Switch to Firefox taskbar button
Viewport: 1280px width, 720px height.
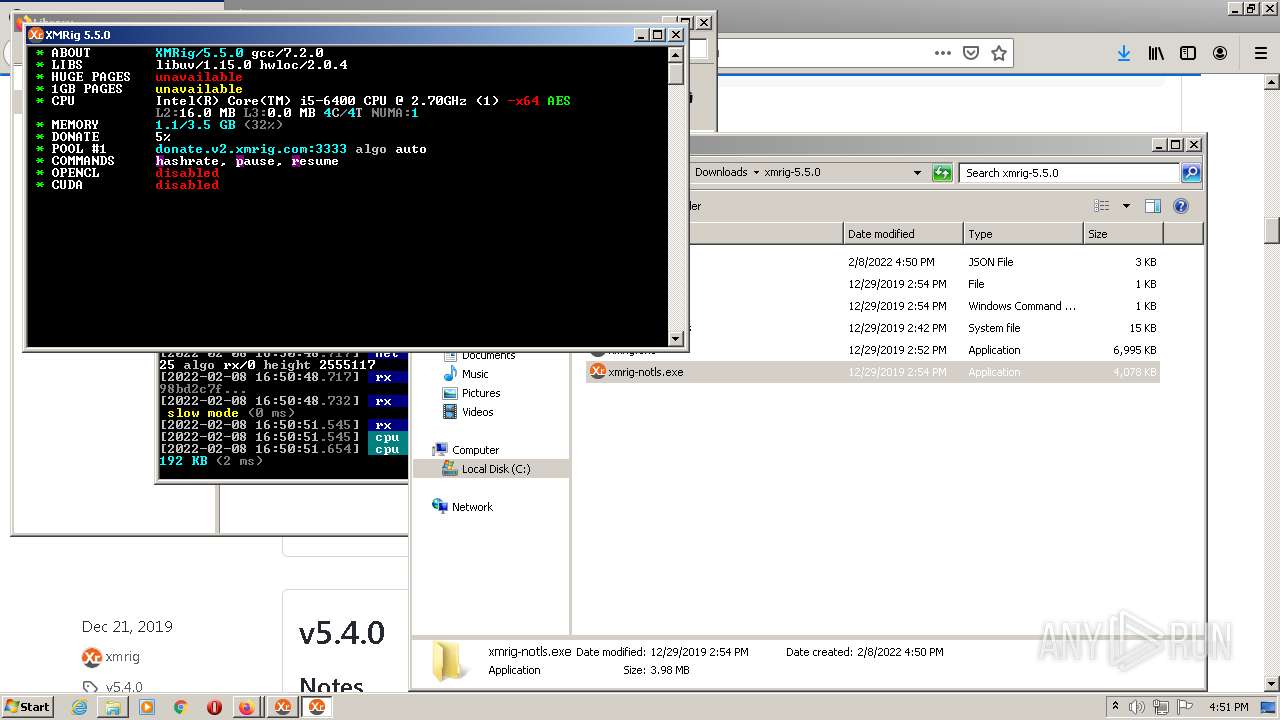click(x=247, y=707)
